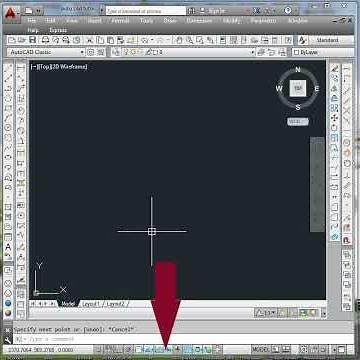Screen dimensions: 360x360
Task: Select the Move modify tool
Action: coord(334,118)
